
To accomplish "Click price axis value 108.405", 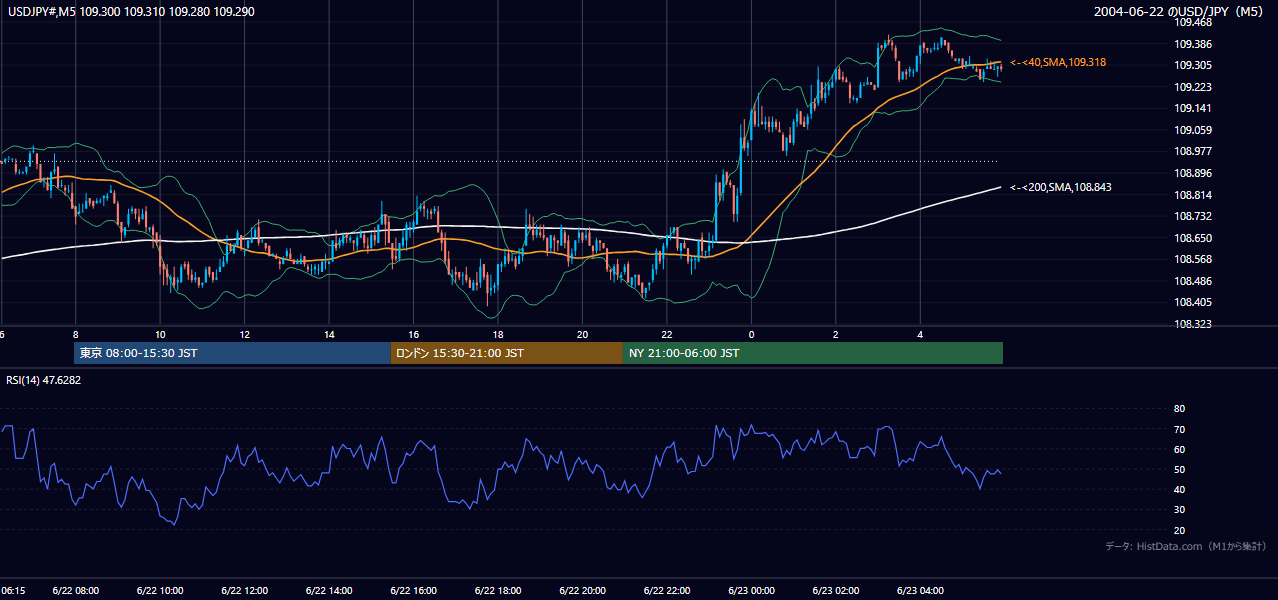I will 1193,302.
